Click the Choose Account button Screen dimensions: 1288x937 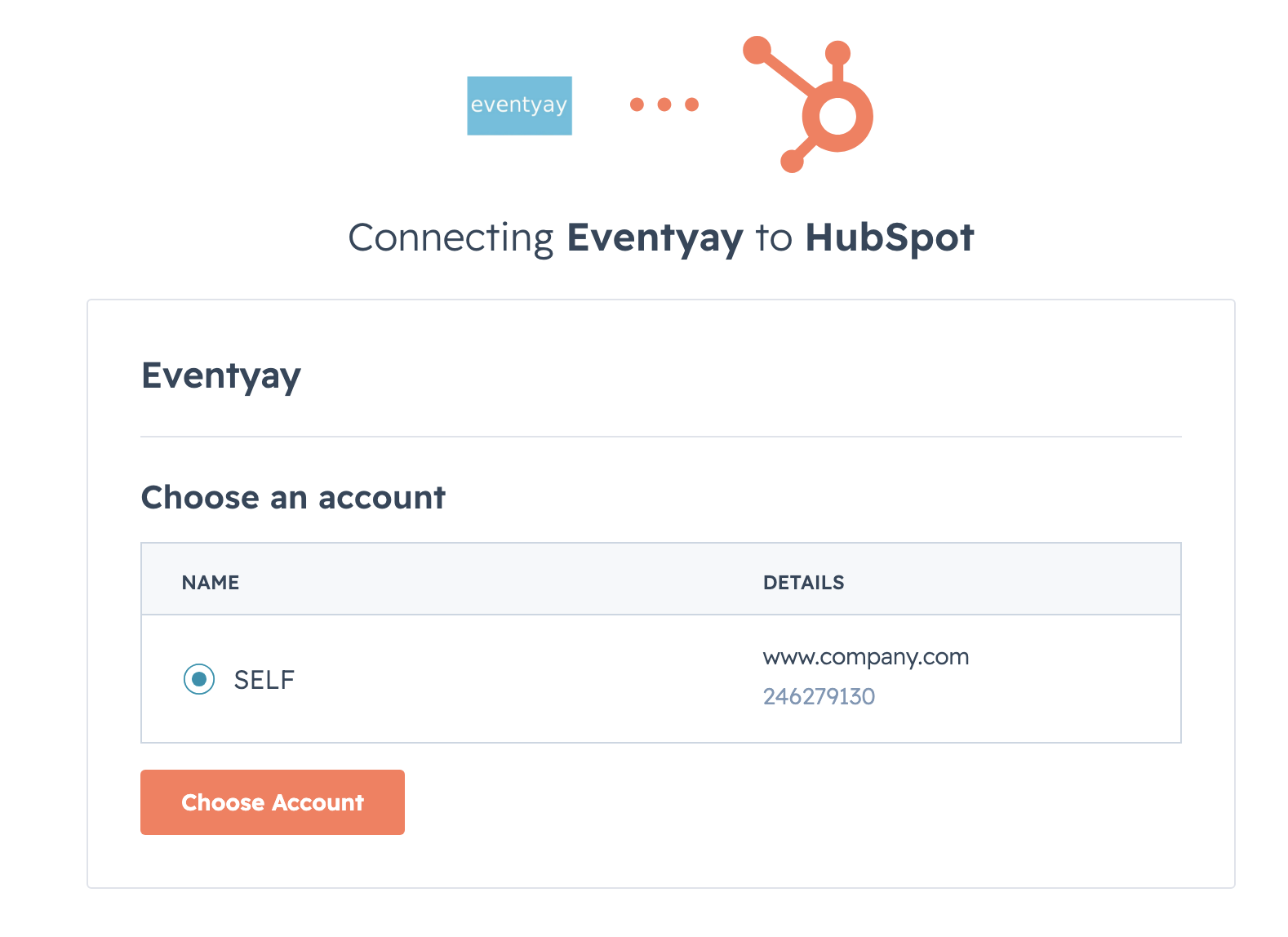[x=273, y=802]
